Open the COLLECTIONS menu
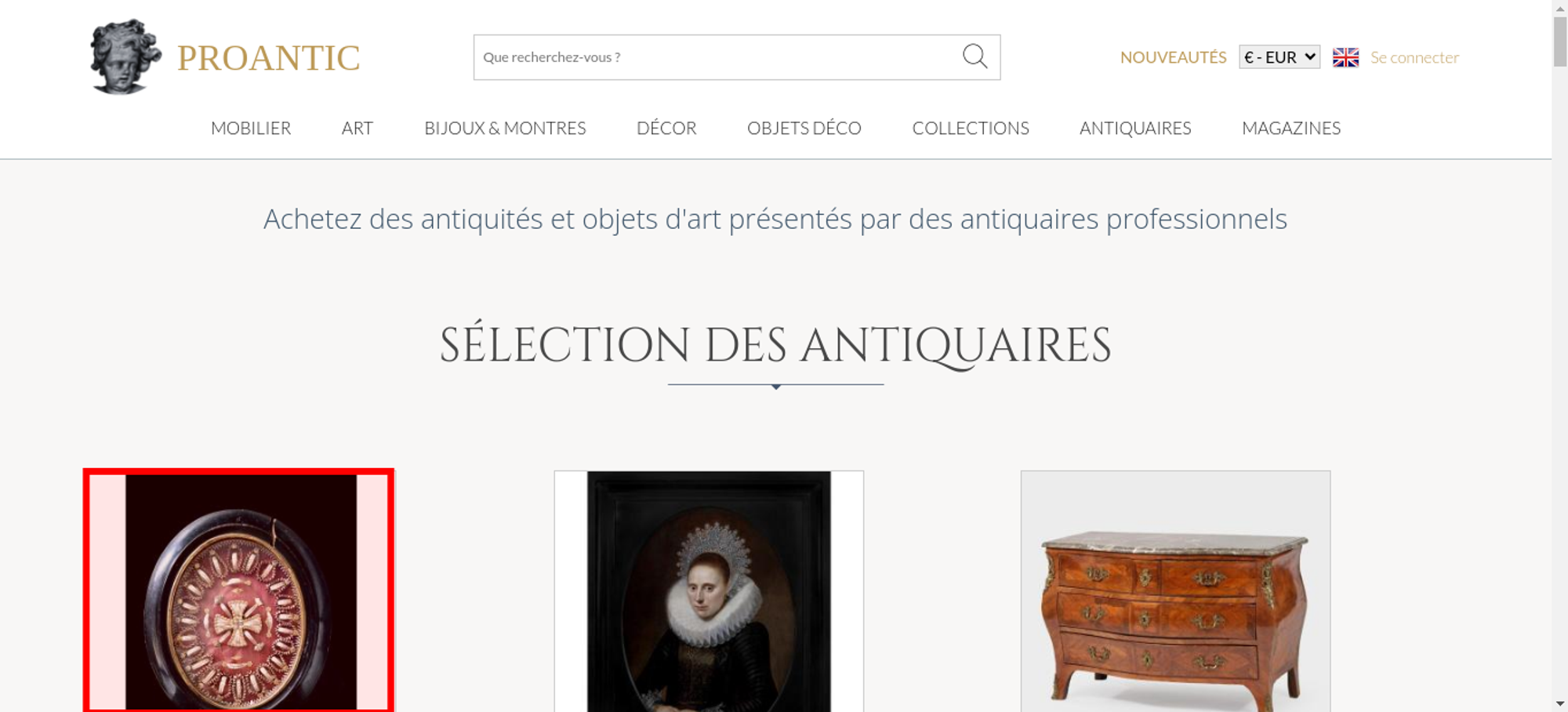 point(971,128)
